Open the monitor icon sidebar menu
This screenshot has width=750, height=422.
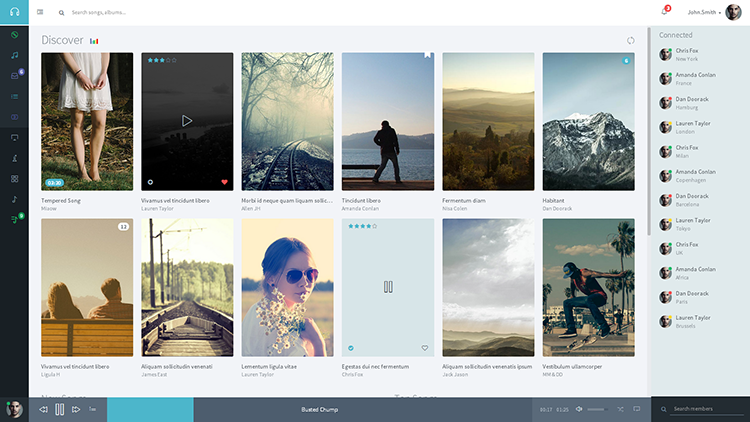[x=14, y=138]
